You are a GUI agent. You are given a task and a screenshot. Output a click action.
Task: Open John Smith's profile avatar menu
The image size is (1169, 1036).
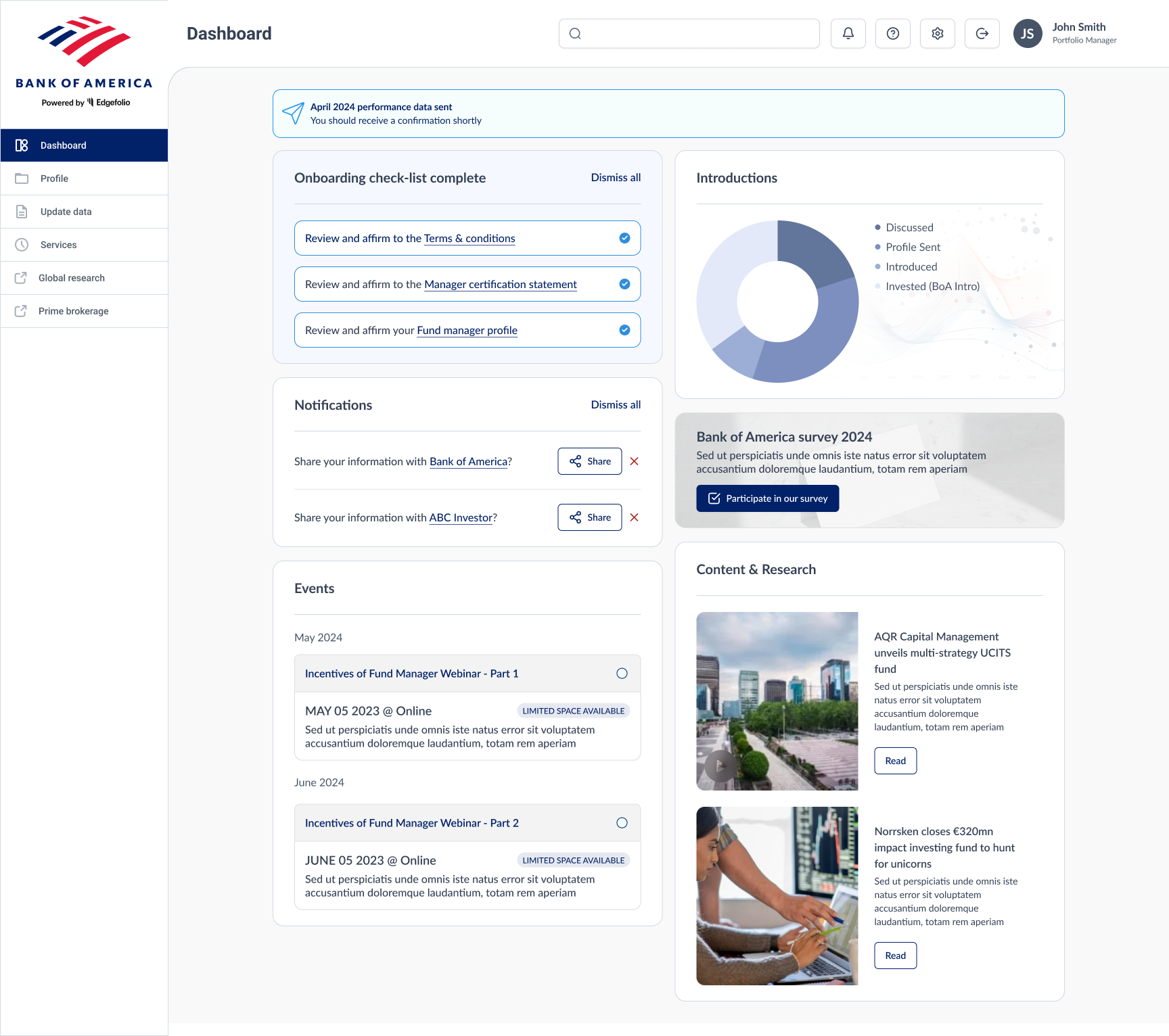coord(1028,33)
